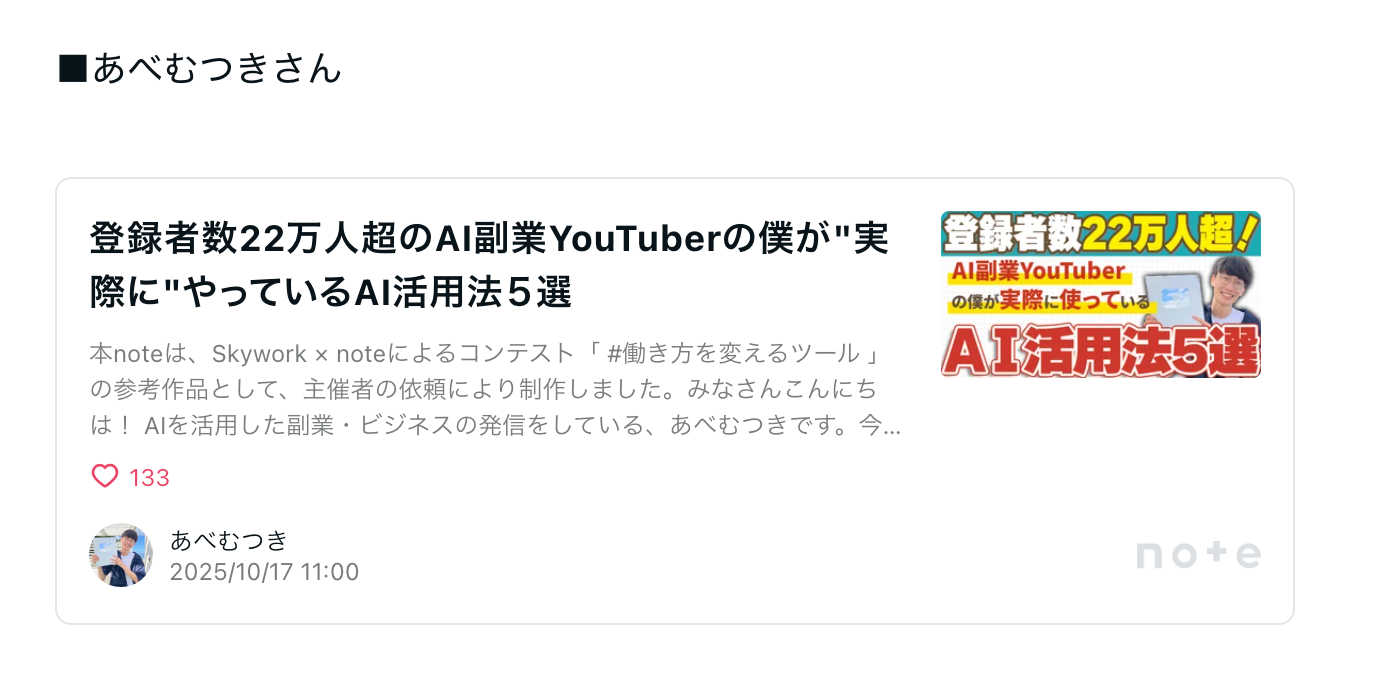Click the gray article excerpt text

pyautogui.click(x=495, y=390)
